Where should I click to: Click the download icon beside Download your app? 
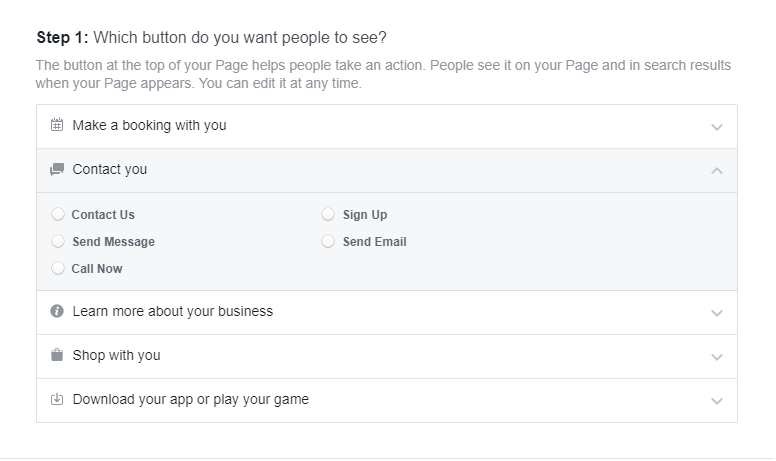(57, 399)
